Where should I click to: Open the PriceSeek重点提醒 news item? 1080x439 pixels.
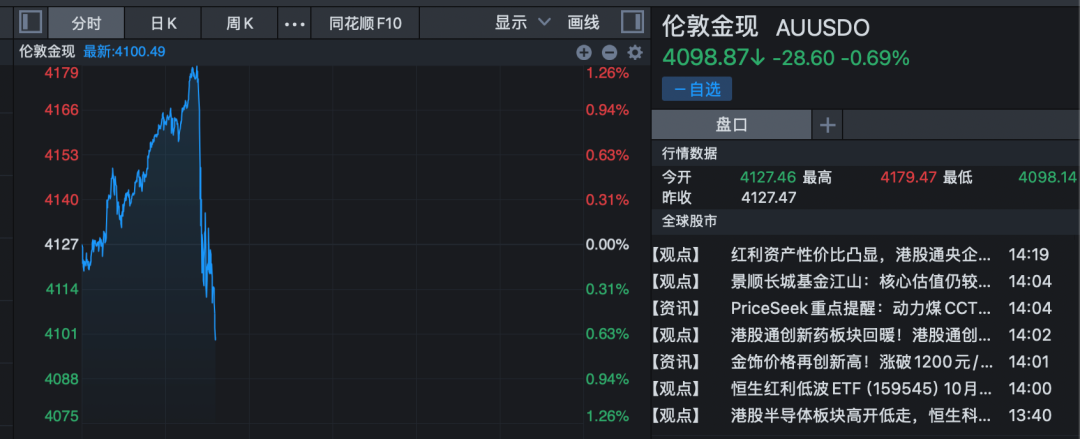(x=861, y=308)
